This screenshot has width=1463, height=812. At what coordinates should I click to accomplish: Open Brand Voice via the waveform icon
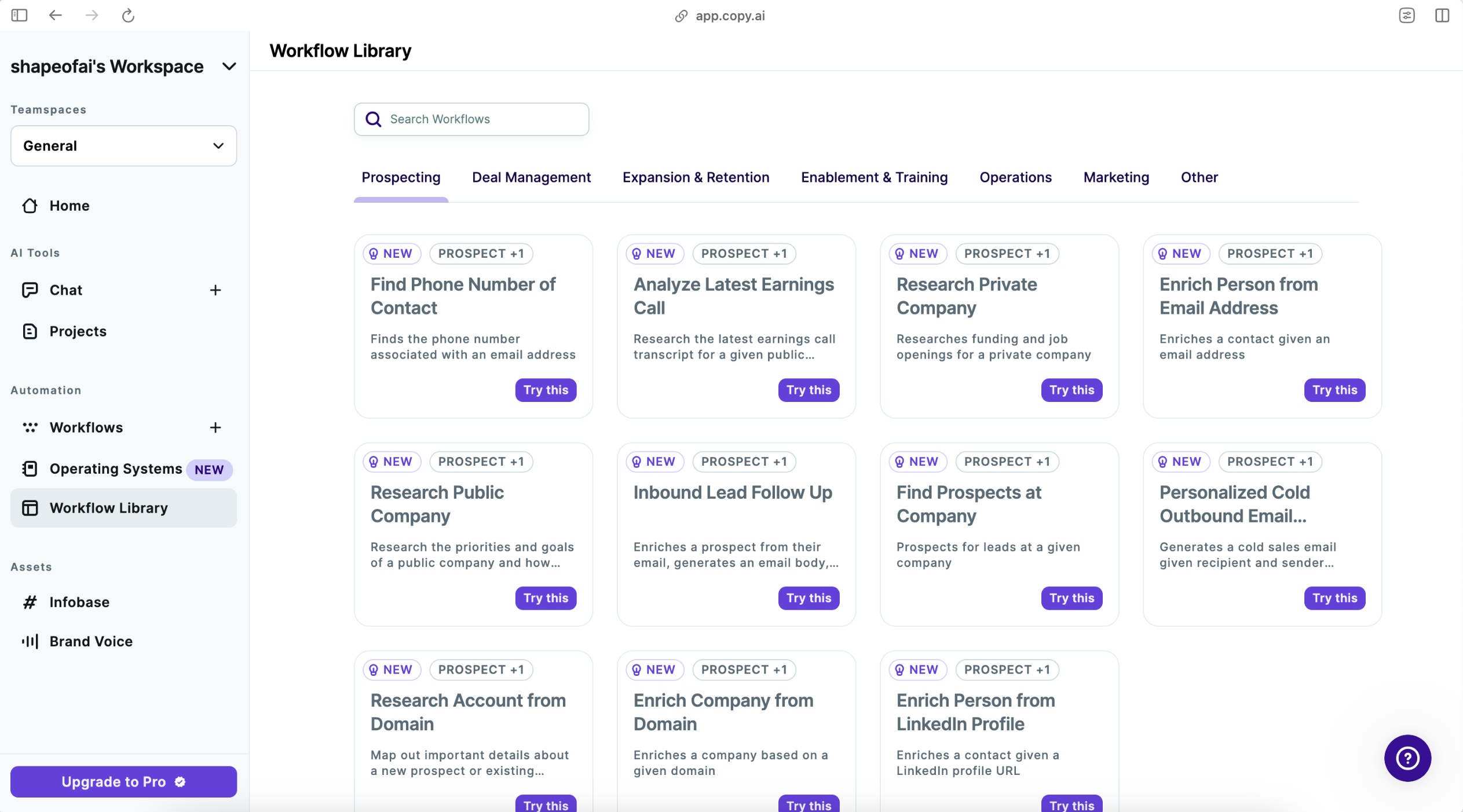pos(30,641)
